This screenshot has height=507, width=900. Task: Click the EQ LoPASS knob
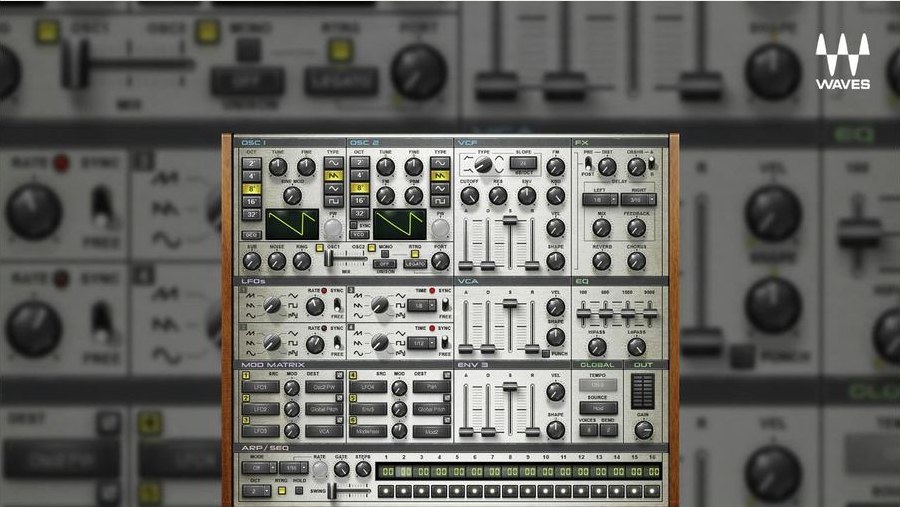[x=636, y=347]
